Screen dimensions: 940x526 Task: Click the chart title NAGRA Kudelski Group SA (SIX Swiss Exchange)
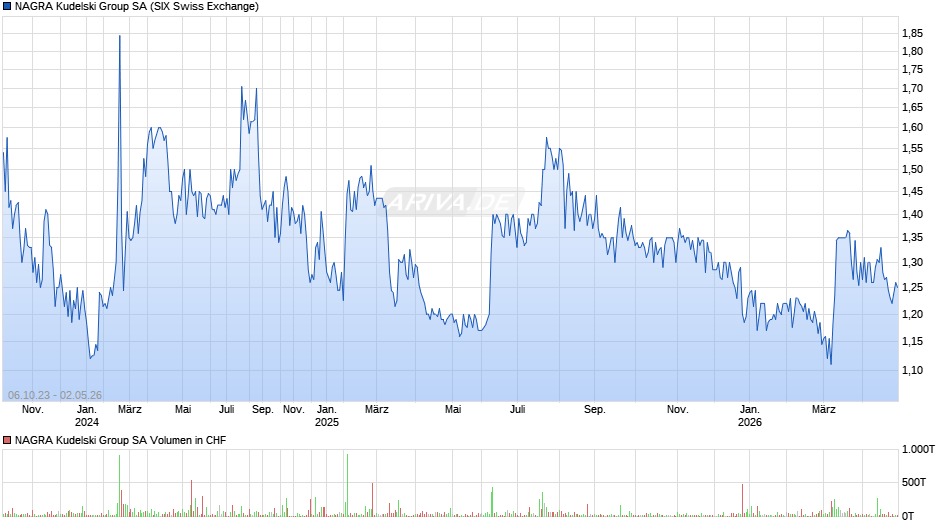click(x=137, y=7)
